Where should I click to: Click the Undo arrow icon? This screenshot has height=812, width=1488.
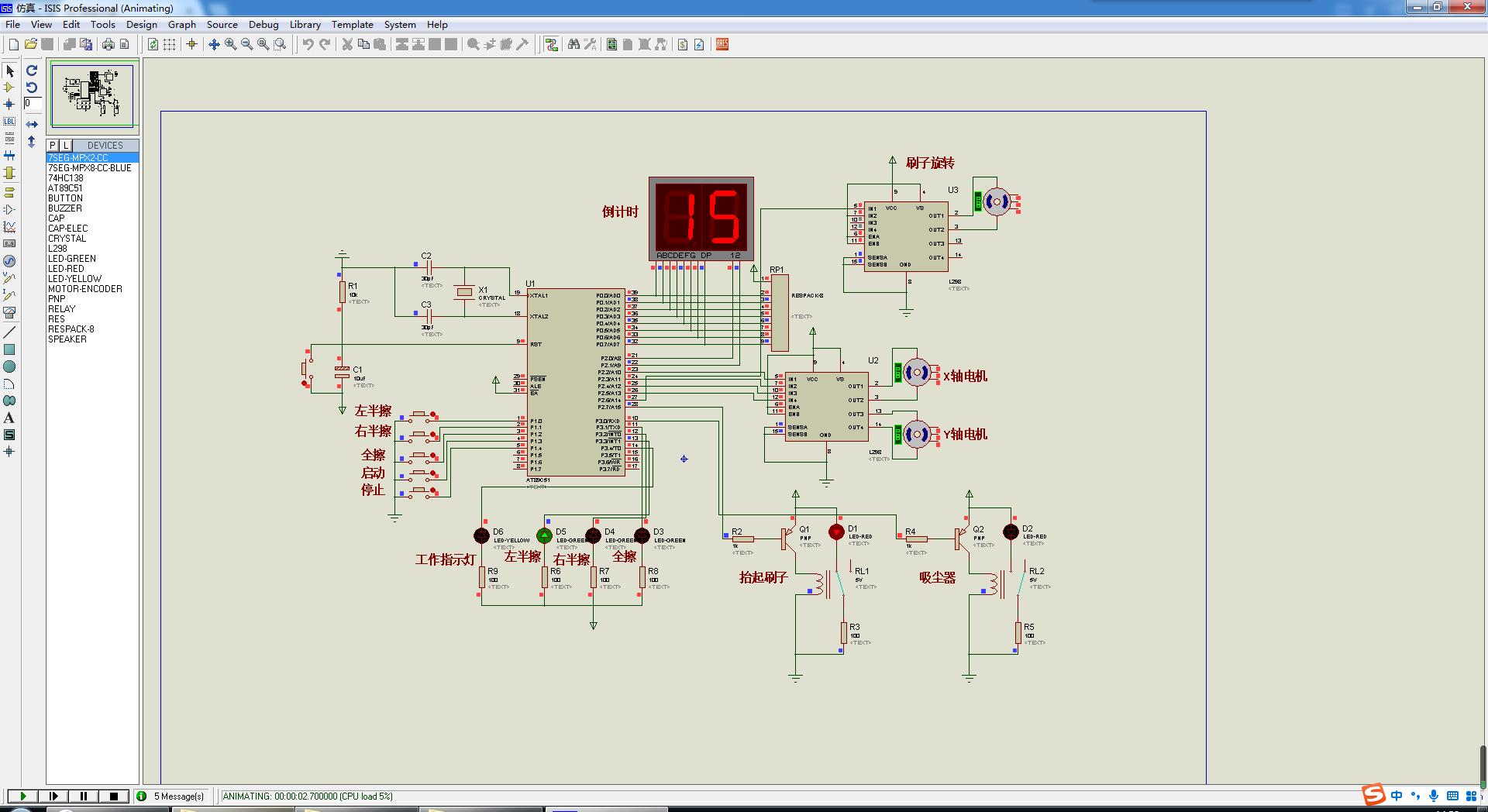coord(308,44)
